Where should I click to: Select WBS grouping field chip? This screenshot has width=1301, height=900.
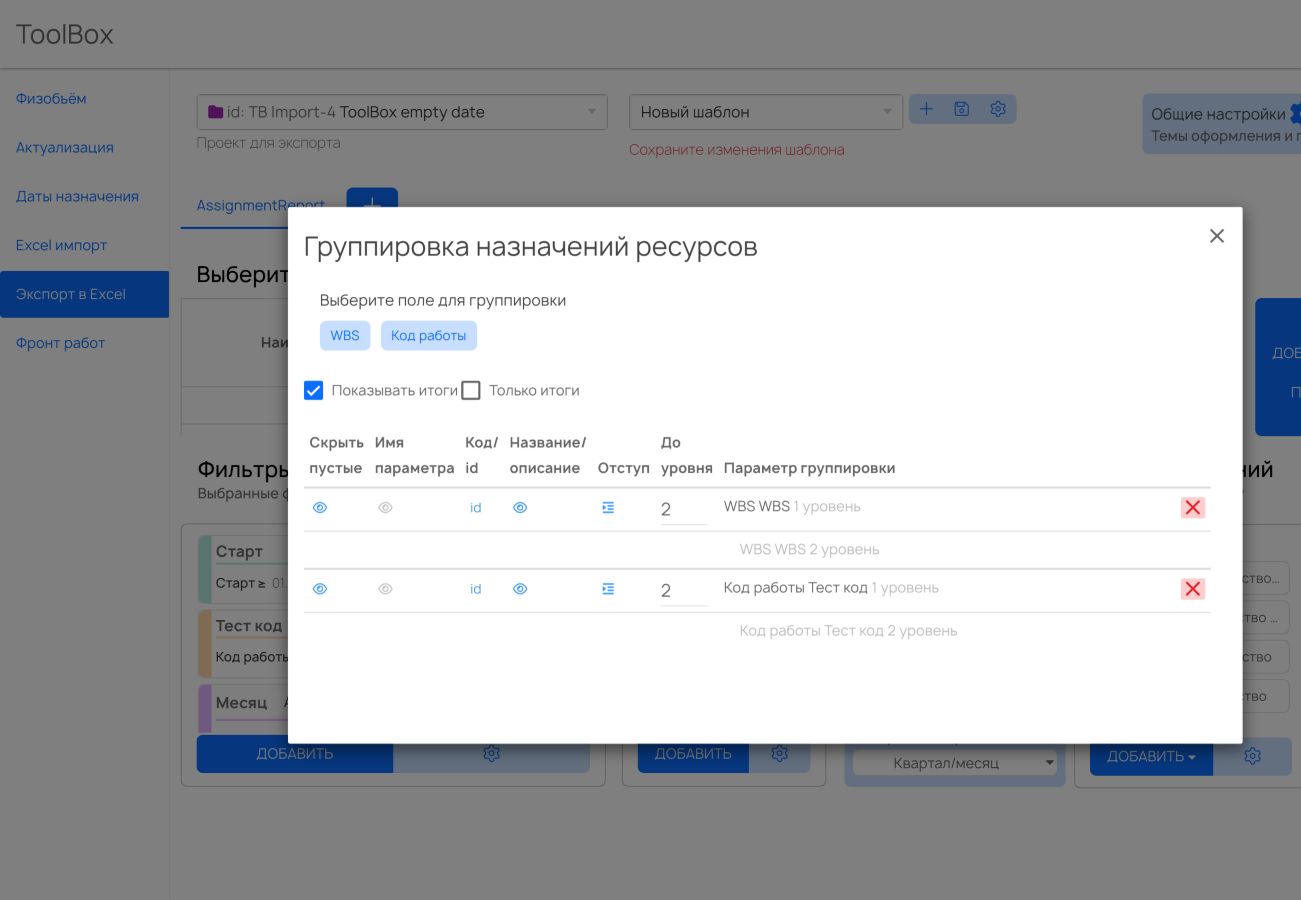[x=345, y=336]
